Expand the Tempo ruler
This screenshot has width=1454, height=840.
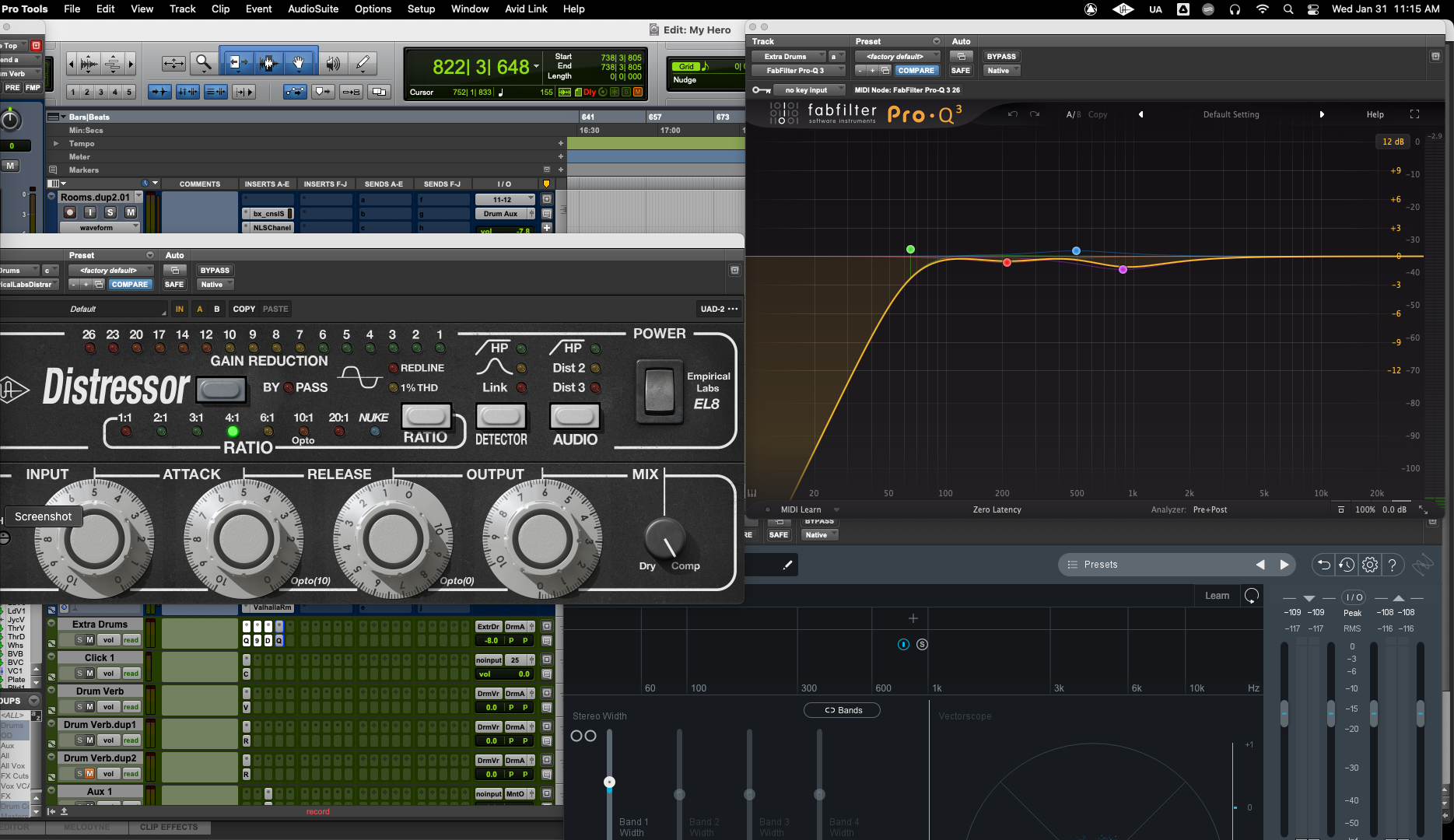point(56,144)
